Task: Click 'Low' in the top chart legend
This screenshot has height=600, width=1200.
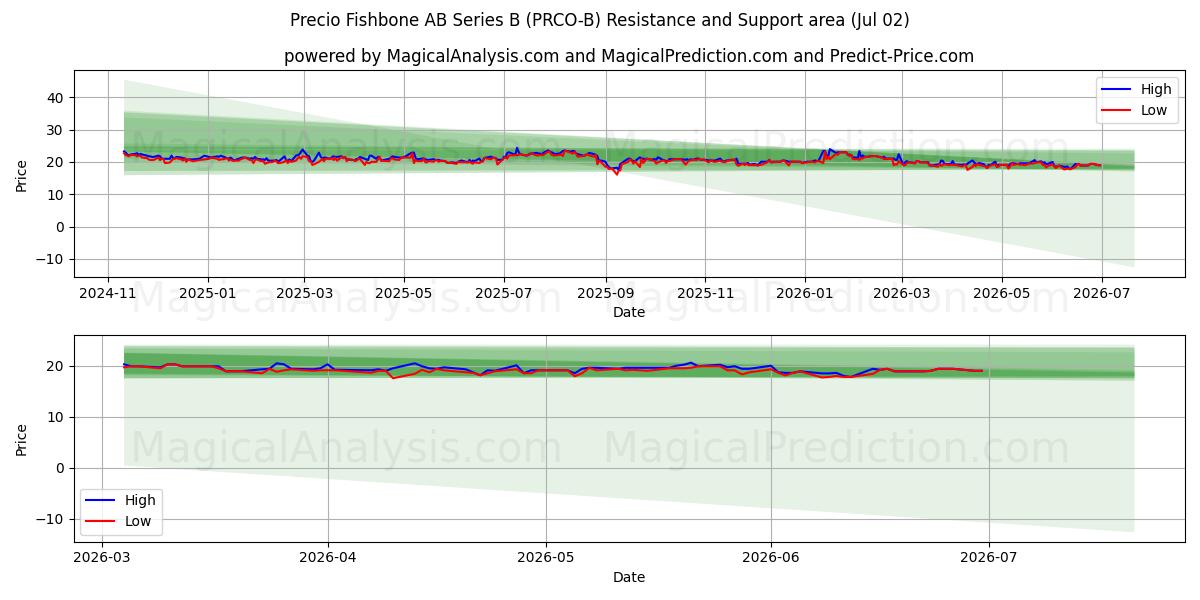Action: [x=1154, y=110]
